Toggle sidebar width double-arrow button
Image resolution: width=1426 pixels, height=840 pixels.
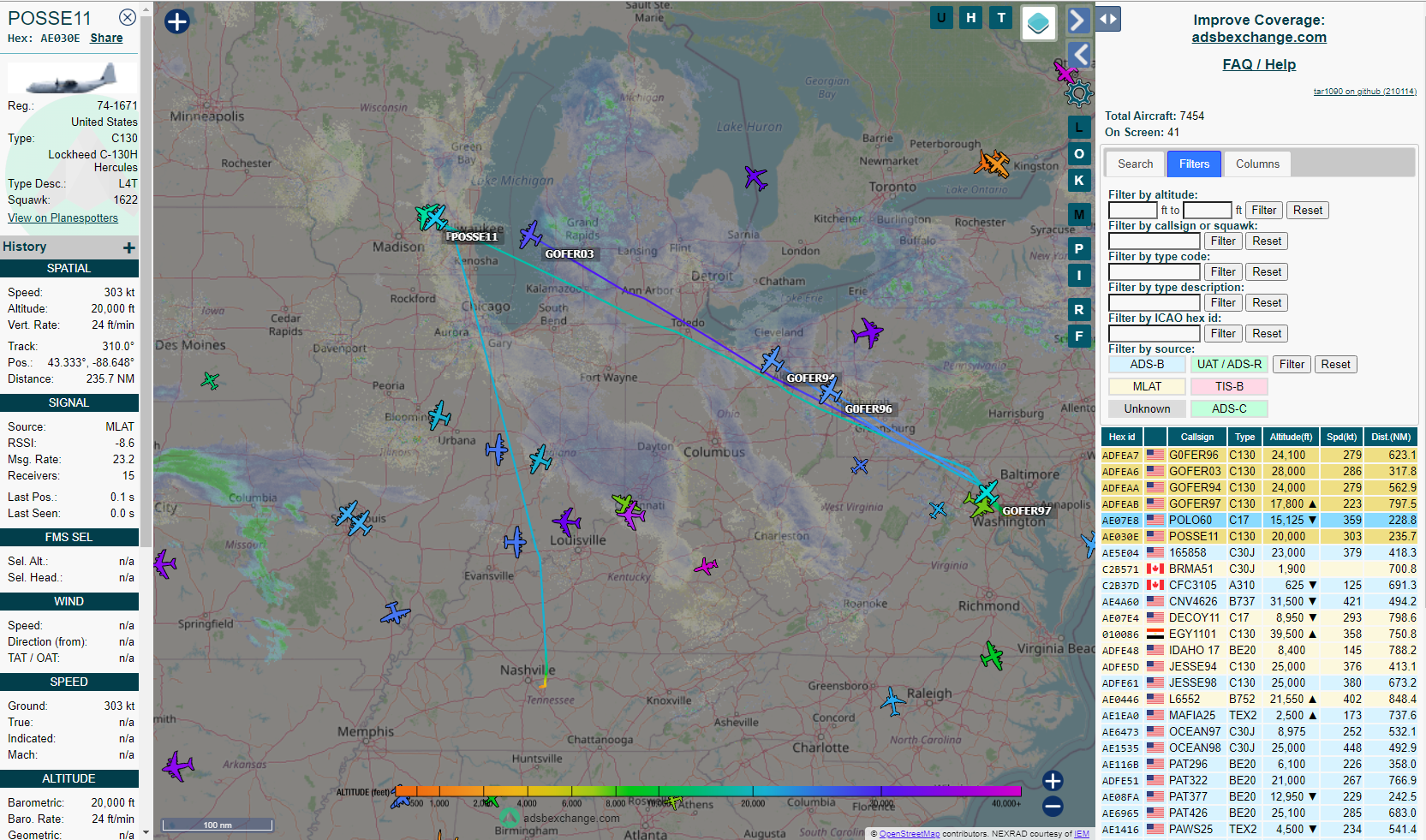tap(1108, 19)
